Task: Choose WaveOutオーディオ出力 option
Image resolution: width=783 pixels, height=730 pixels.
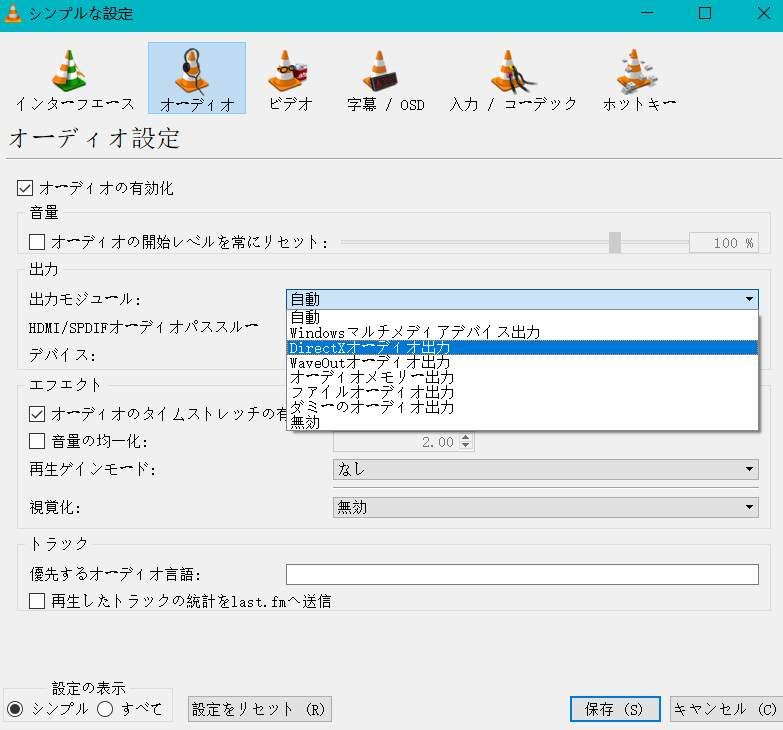Action: click(522, 363)
